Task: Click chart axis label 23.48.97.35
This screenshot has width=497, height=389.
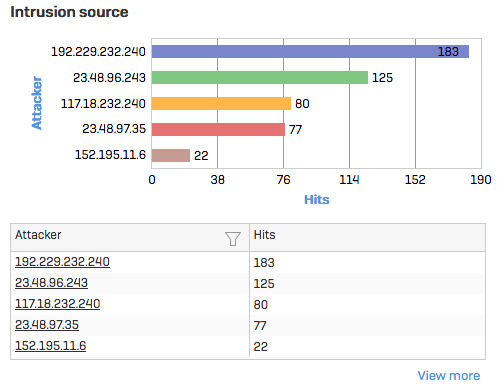Action: 114,129
